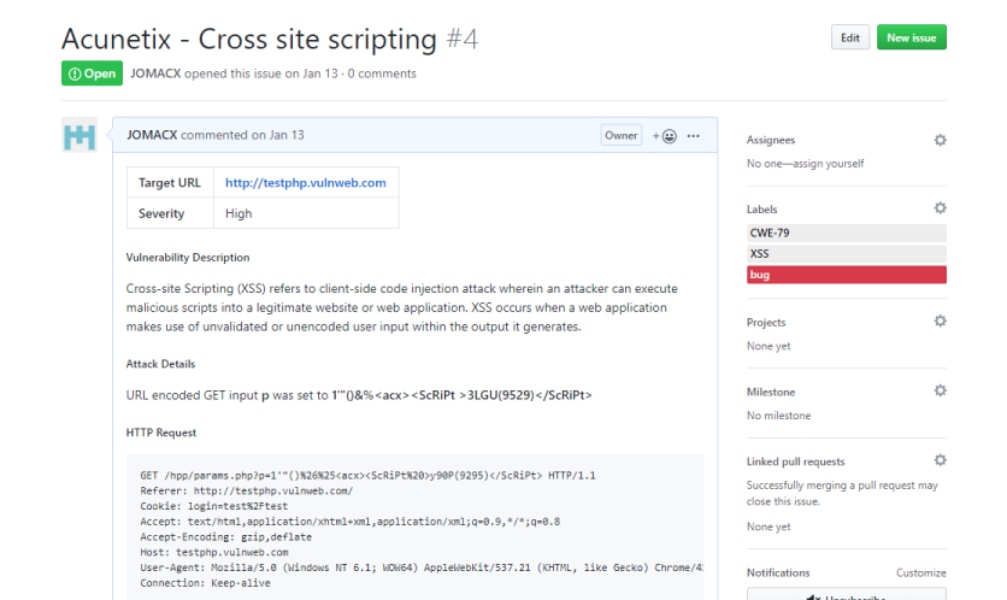Click the Edit issue button
The height and width of the screenshot is (600, 1007).
tap(850, 38)
